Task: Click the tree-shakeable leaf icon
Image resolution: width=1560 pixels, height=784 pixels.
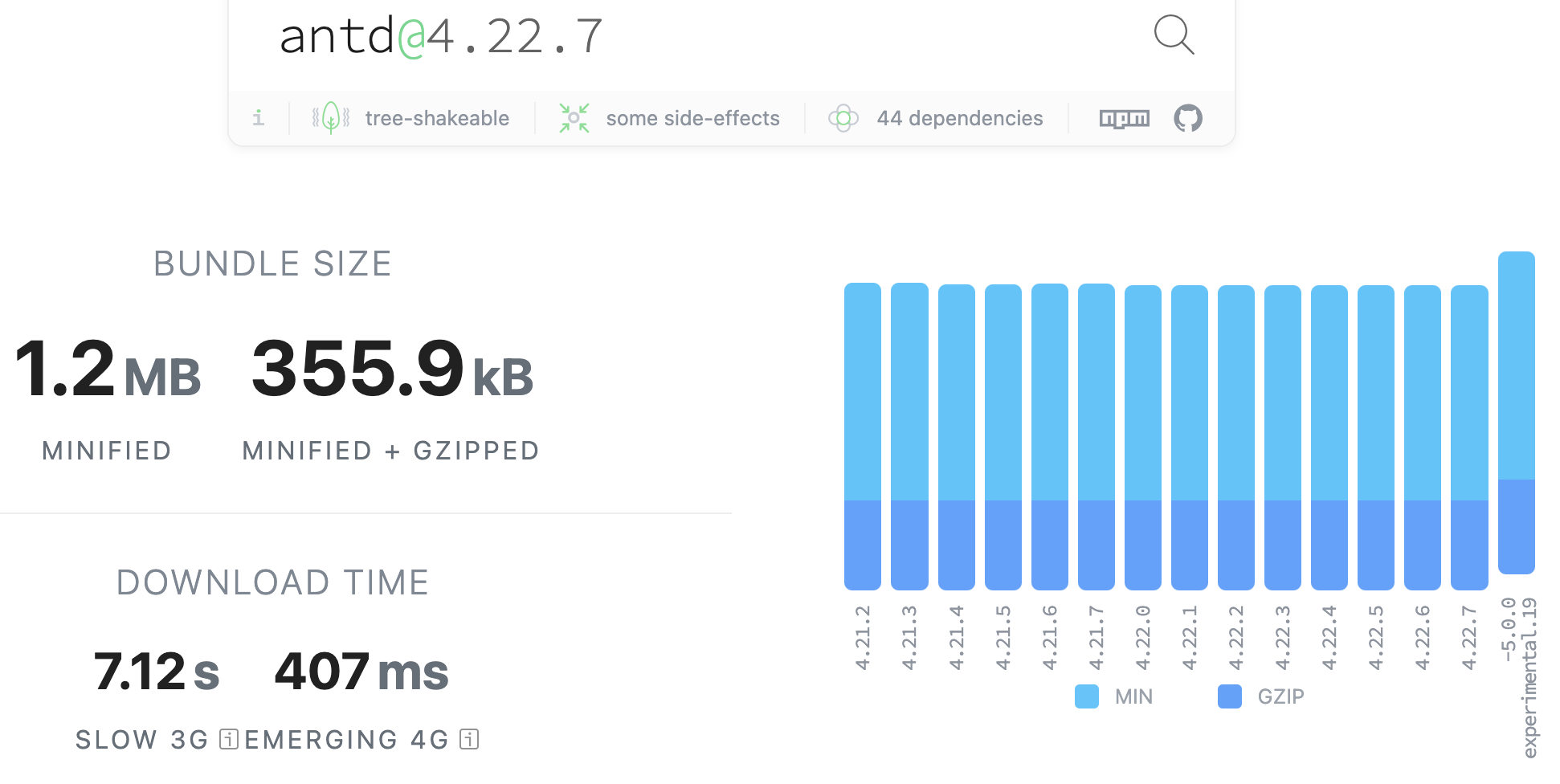Action: (331, 118)
